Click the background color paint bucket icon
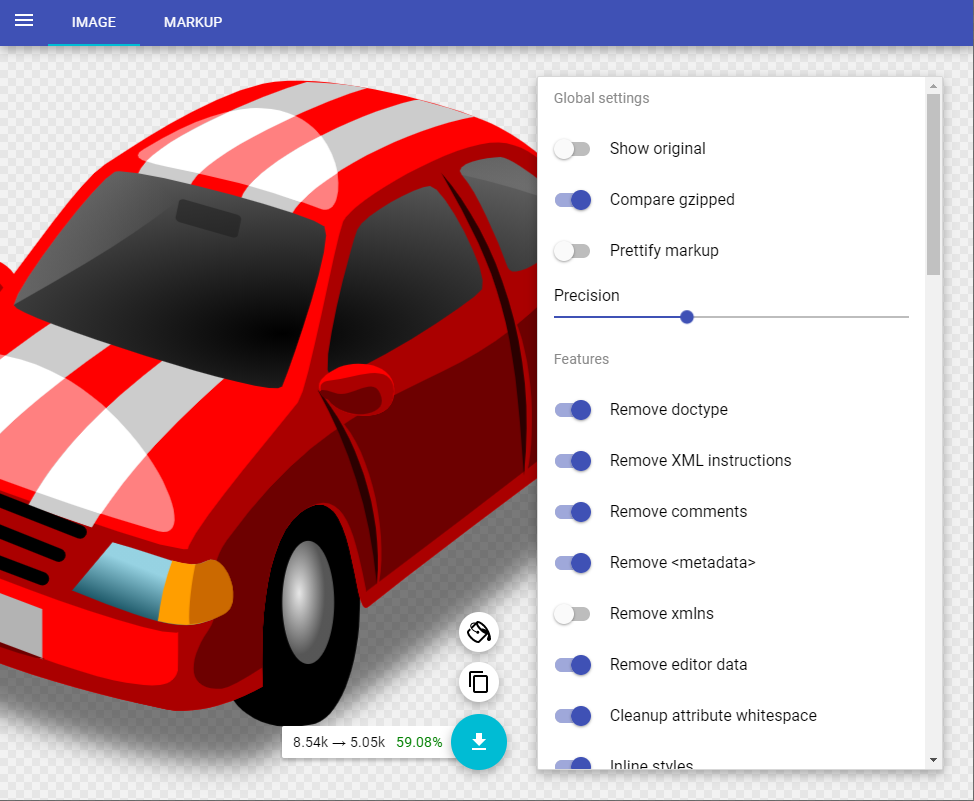Screen dimensions: 974x801 click(x=478, y=632)
